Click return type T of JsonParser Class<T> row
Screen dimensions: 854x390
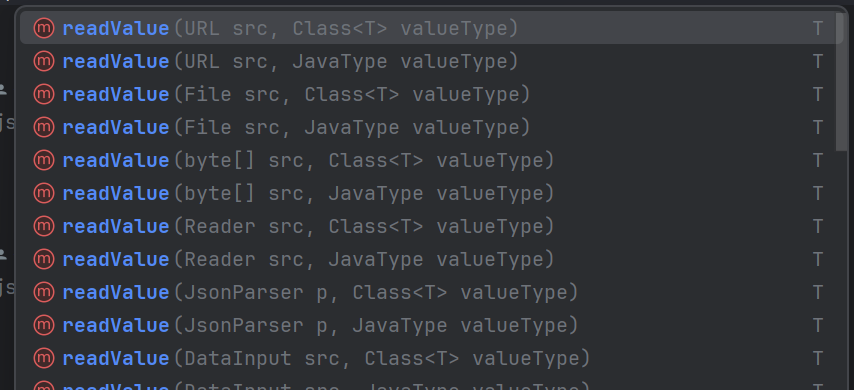[x=817, y=293]
